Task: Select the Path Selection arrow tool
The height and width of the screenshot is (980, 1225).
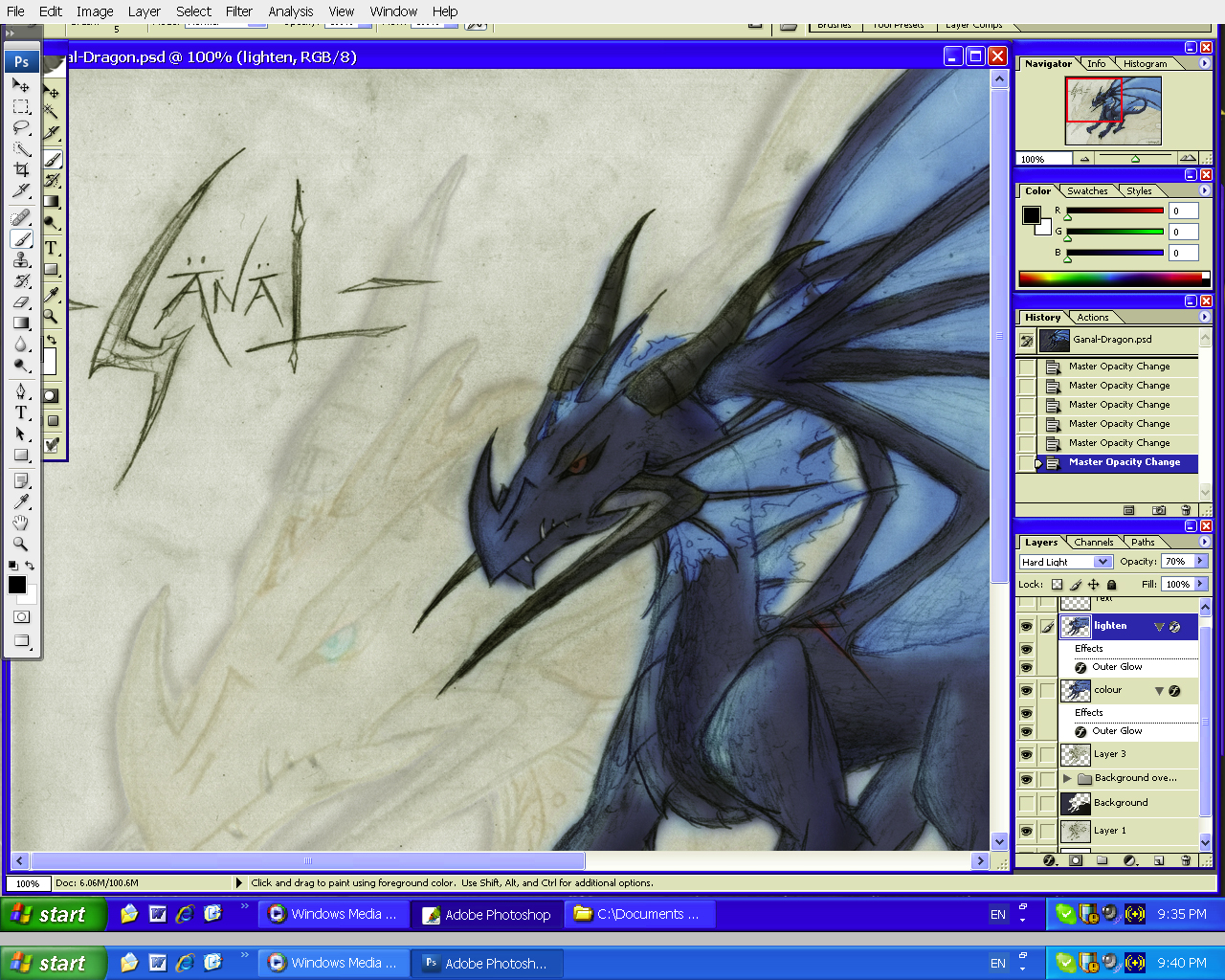Action: [21, 434]
